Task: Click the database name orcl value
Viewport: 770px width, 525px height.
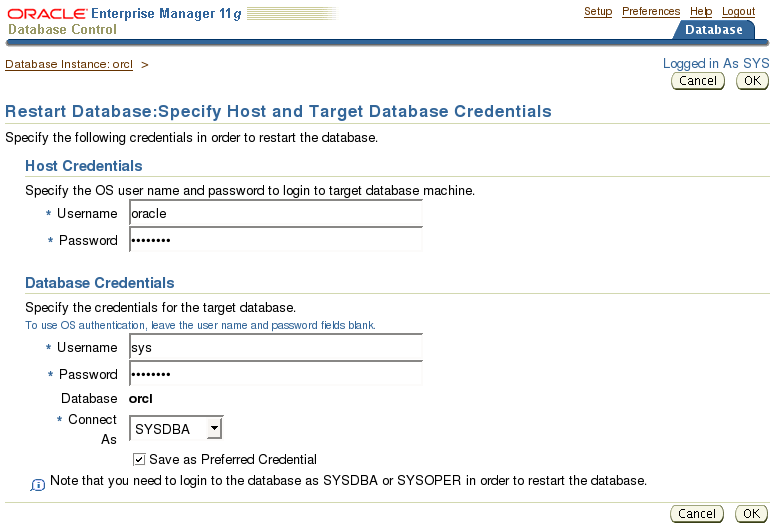Action: (140, 398)
